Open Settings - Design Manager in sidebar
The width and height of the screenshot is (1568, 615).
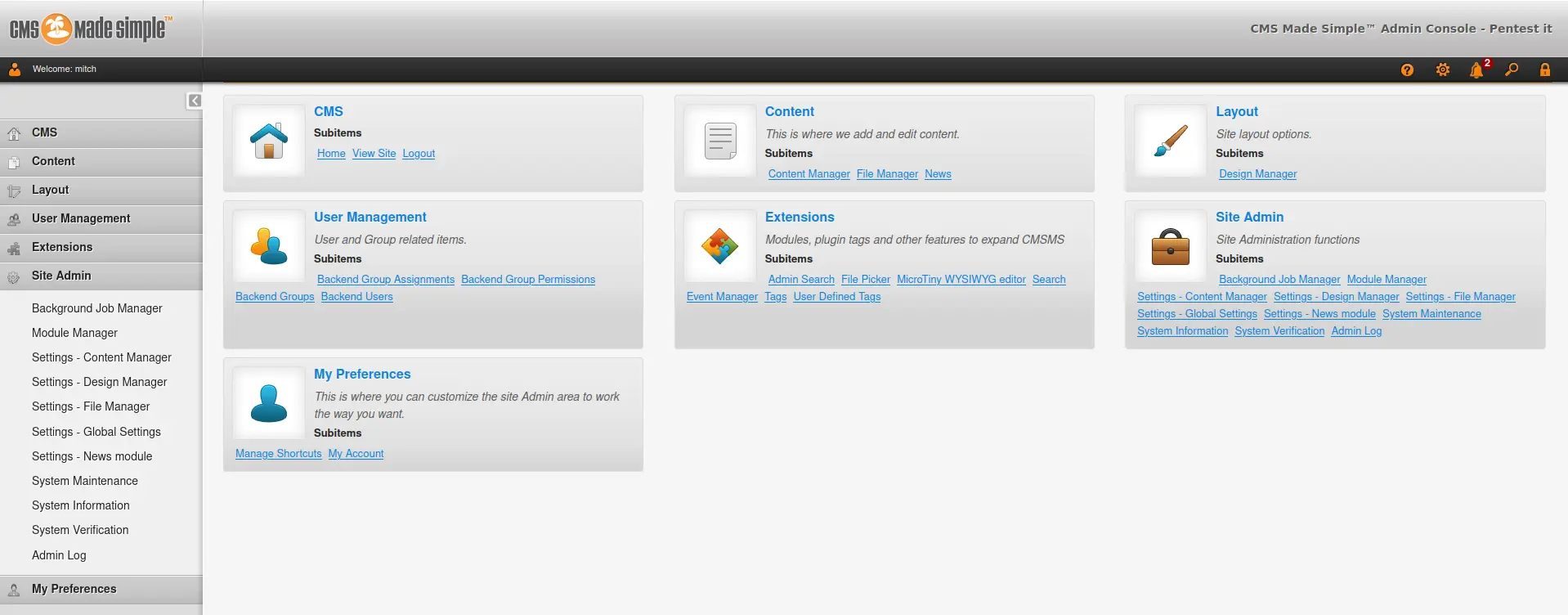click(x=99, y=382)
